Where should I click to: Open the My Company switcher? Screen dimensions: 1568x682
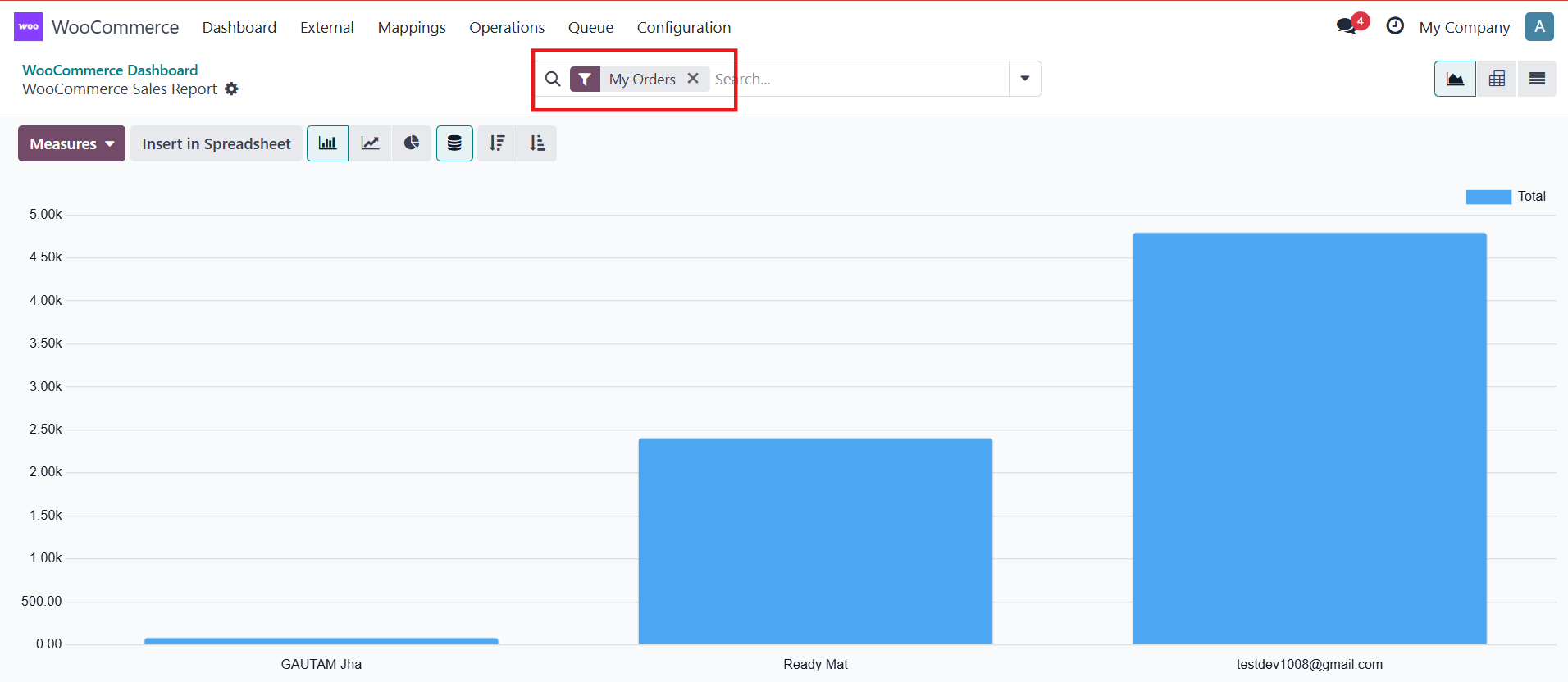pyautogui.click(x=1465, y=27)
